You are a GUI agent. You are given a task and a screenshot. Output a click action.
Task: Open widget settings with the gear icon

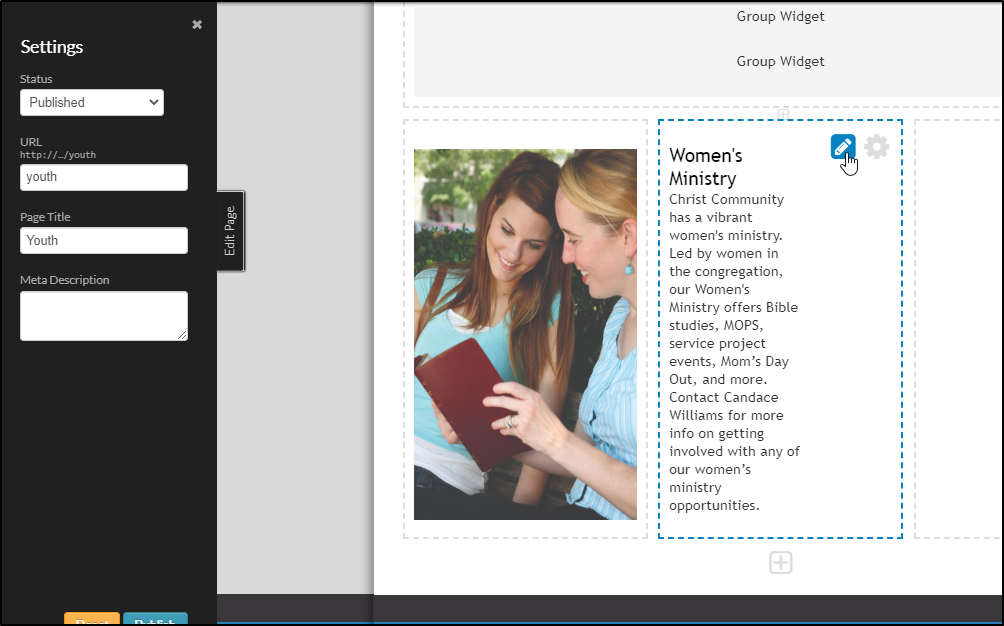coord(877,147)
